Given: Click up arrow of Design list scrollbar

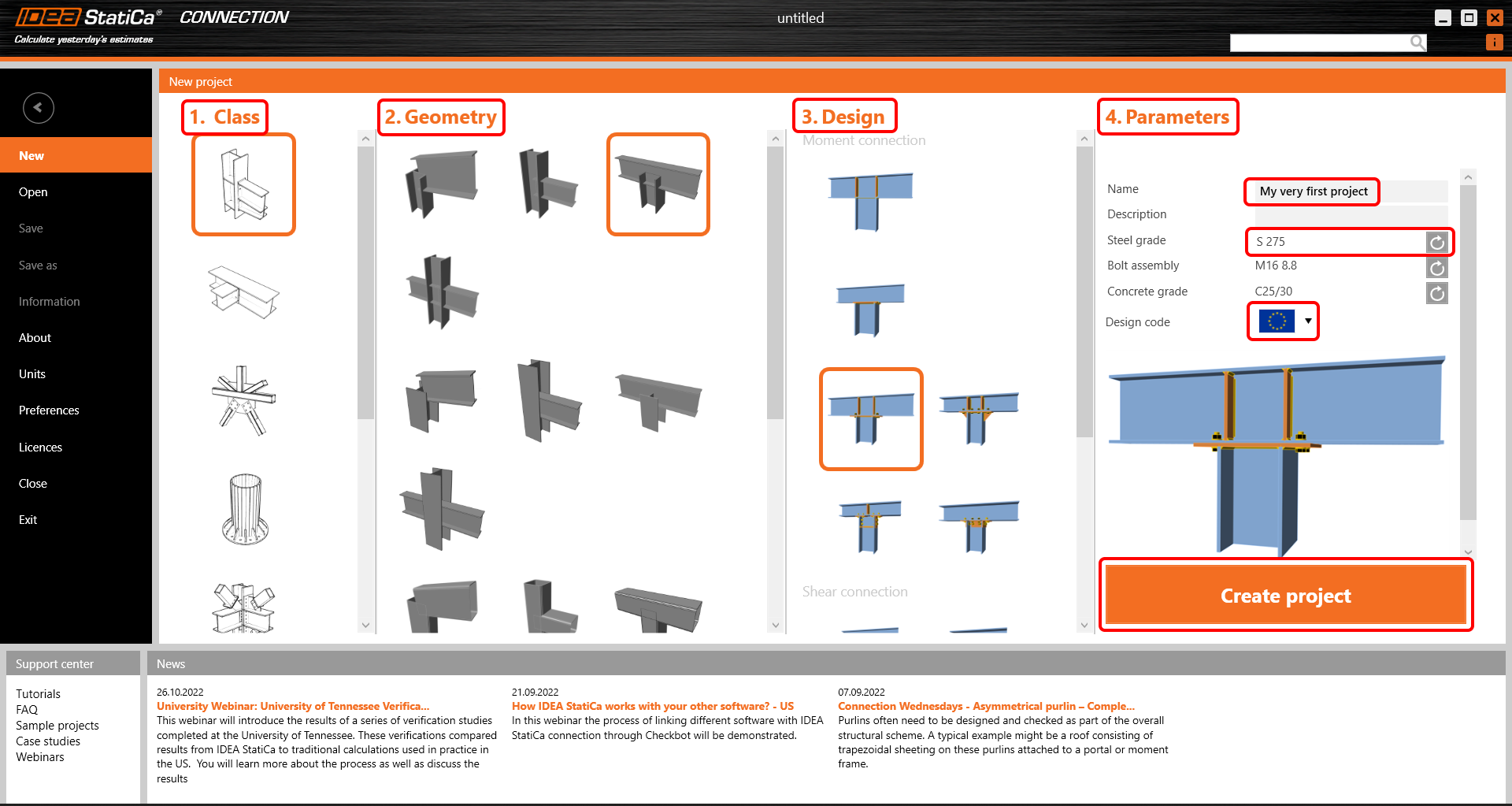Looking at the screenshot, I should (x=1084, y=139).
